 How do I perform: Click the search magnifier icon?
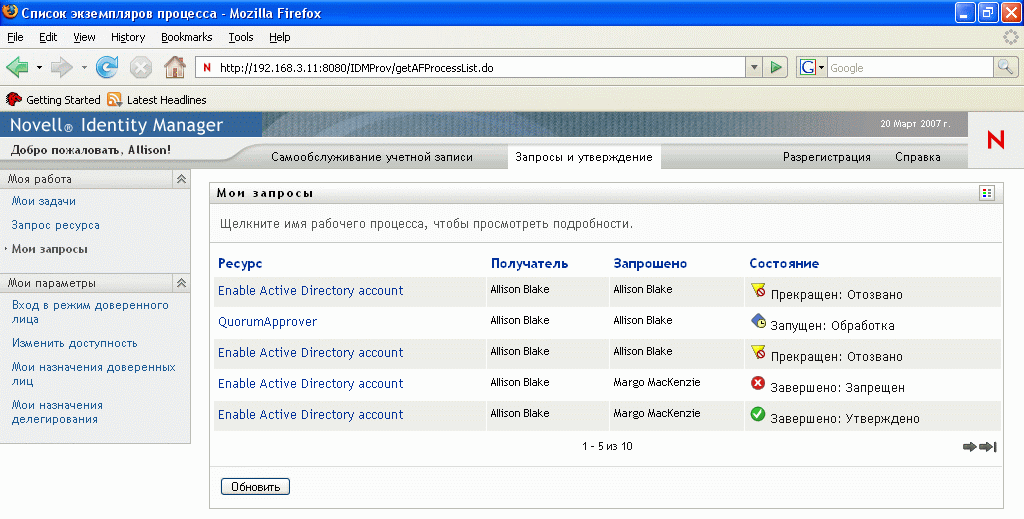click(x=1005, y=68)
